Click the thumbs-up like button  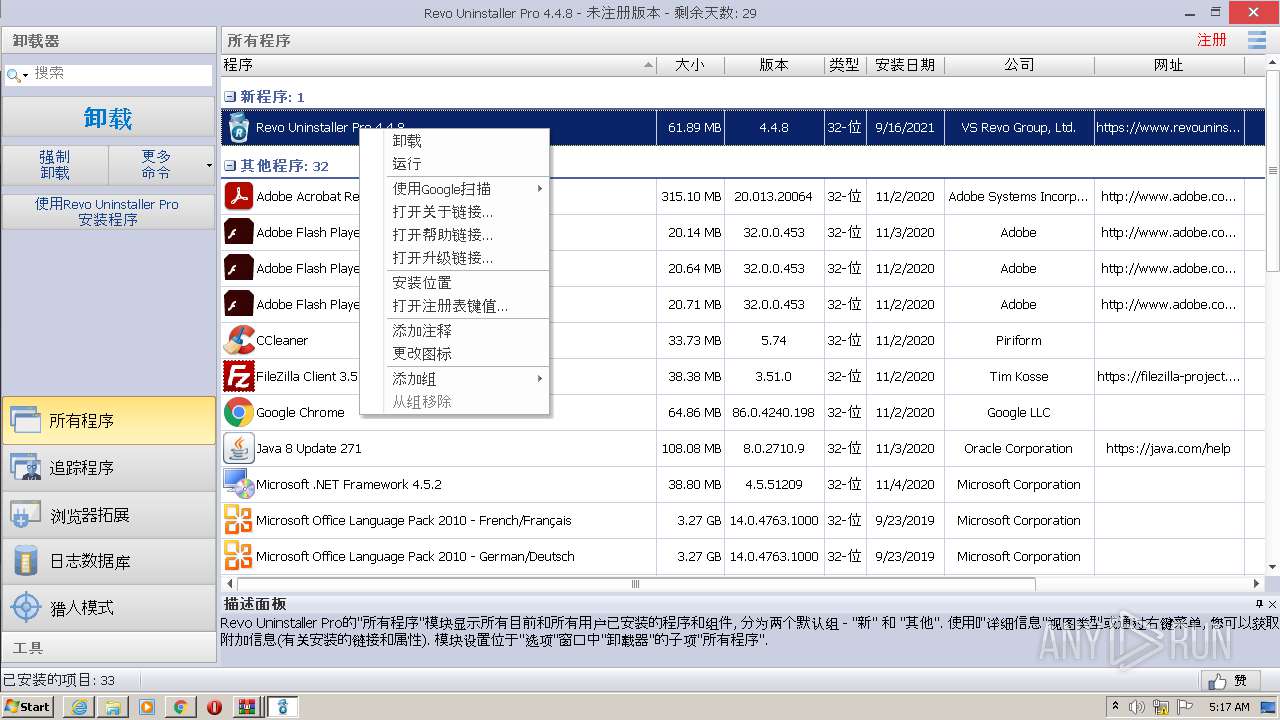[x=1229, y=681]
